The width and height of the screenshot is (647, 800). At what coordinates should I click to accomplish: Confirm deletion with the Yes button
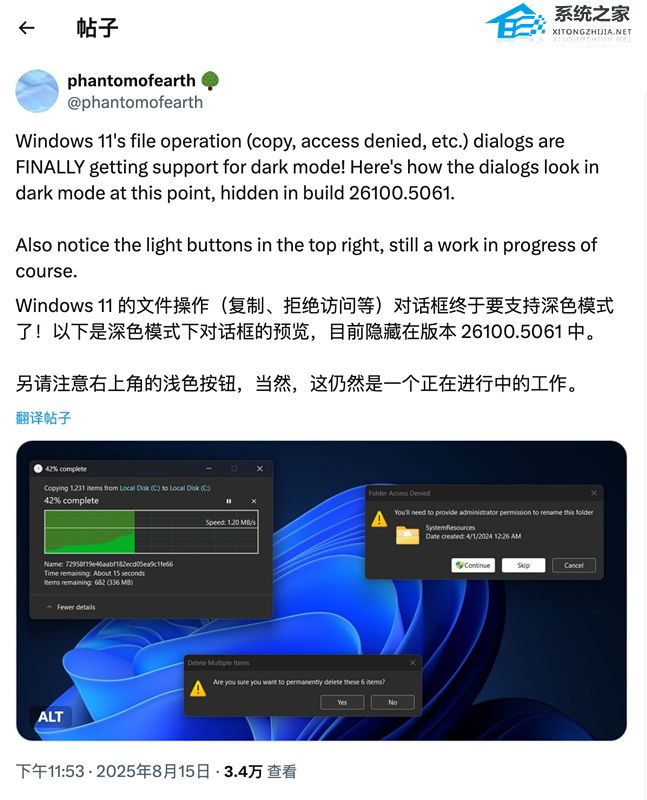point(342,703)
